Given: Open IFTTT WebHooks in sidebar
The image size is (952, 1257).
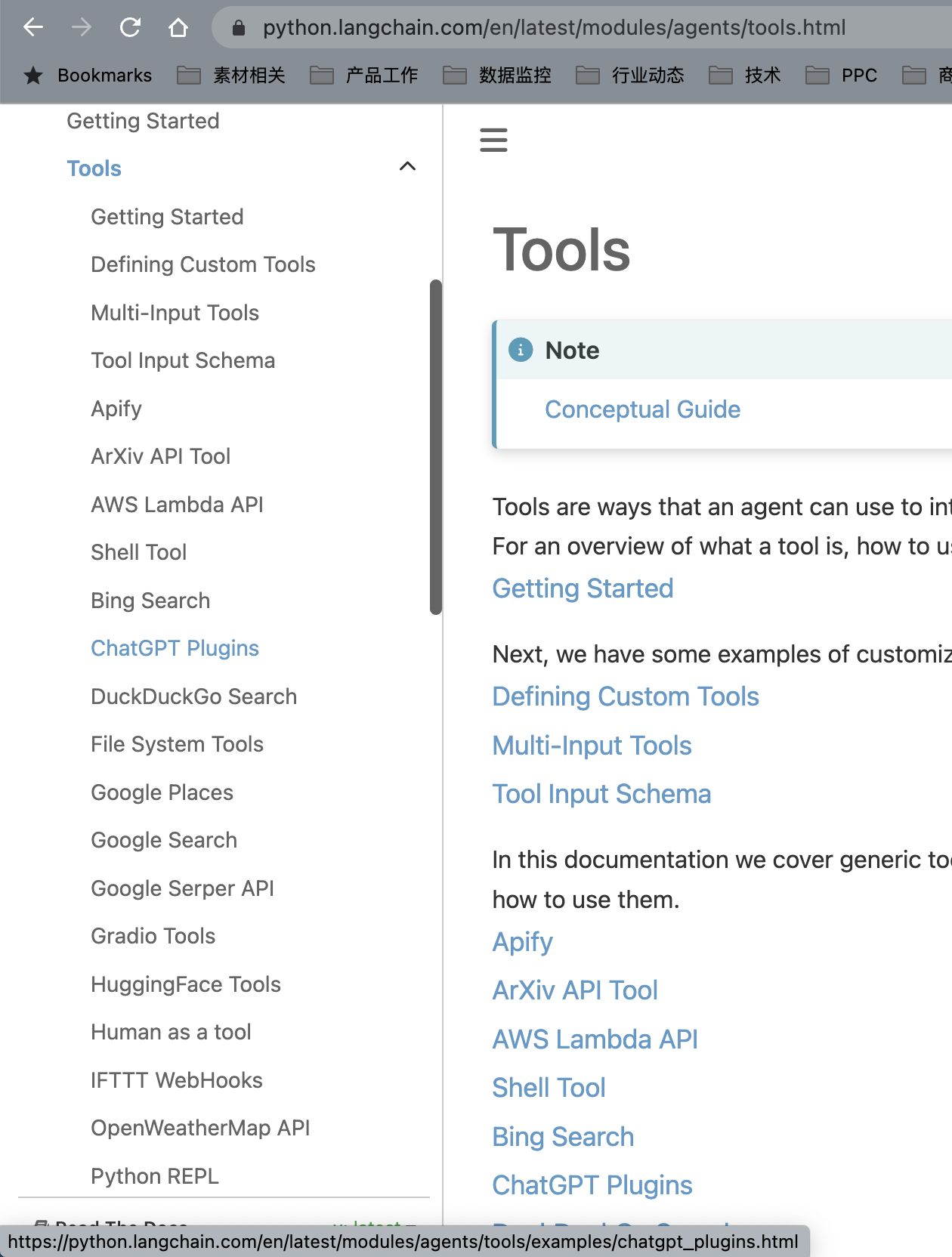Looking at the screenshot, I should [177, 1080].
